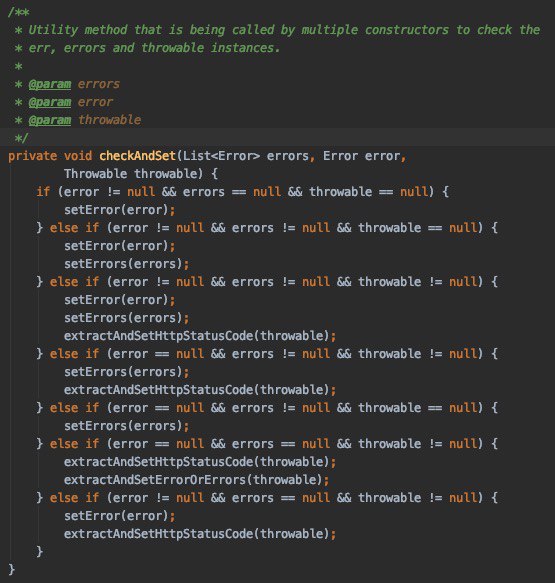This screenshot has height=583, width=555.
Task: Click 'throwable' in the @param comment
Action: 109,120
